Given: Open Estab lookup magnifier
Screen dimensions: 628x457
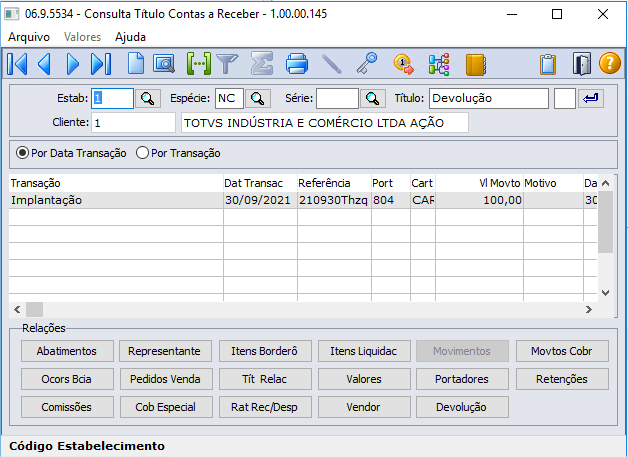Looking at the screenshot, I should [x=148, y=99].
